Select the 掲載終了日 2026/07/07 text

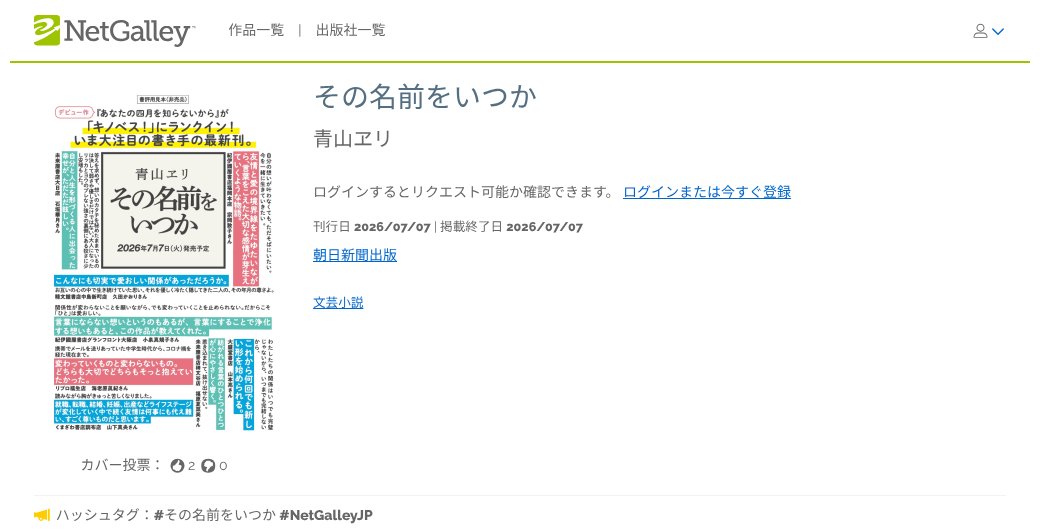point(511,227)
